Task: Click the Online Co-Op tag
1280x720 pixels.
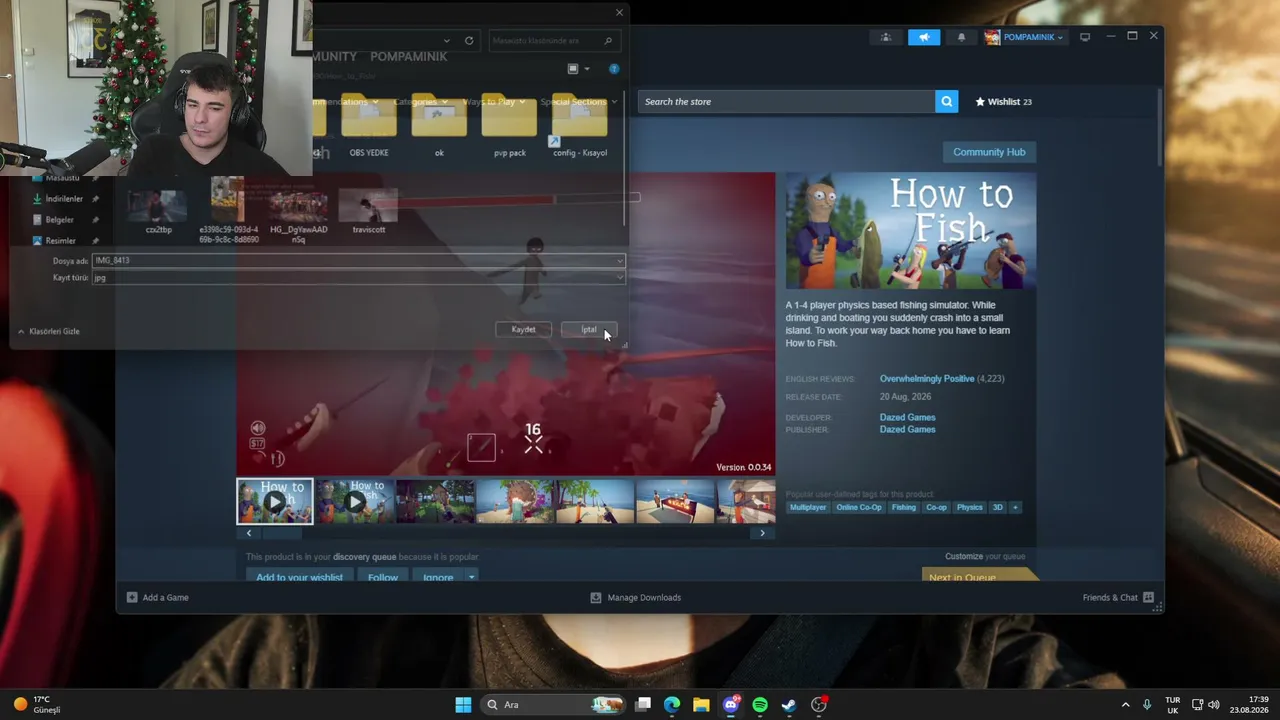Action: pos(859,507)
